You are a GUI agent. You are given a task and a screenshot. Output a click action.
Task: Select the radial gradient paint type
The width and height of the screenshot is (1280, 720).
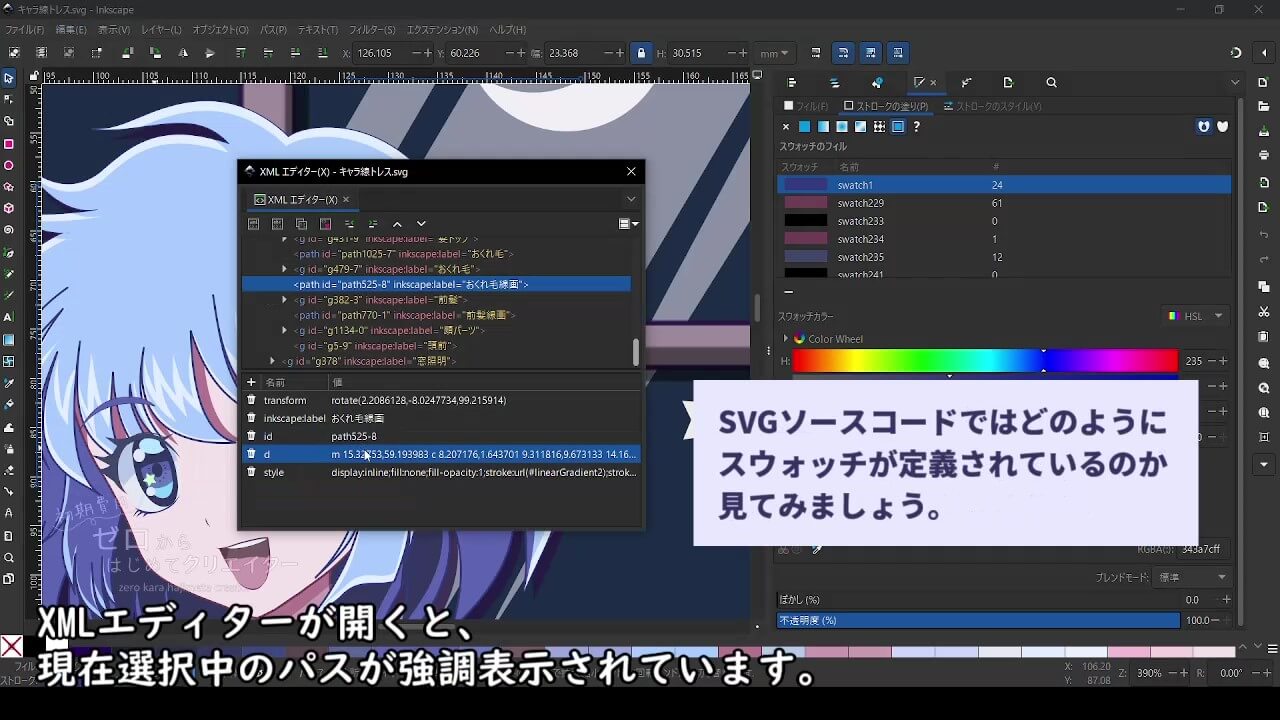(842, 127)
